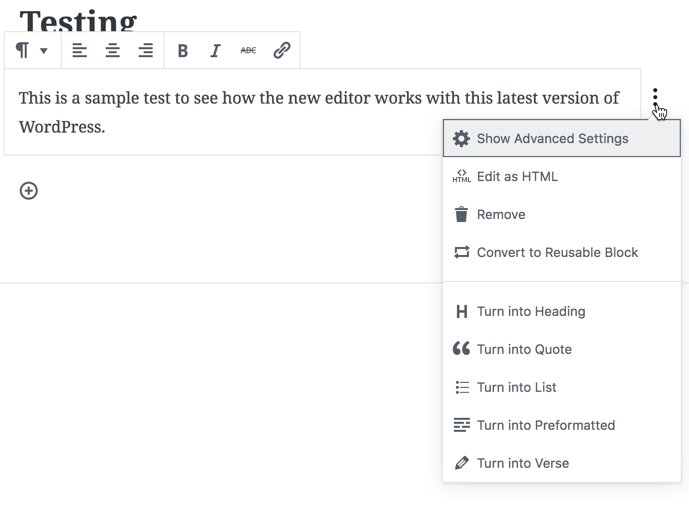Turn block into Heading
This screenshot has height=506, width=689.
pos(562,311)
